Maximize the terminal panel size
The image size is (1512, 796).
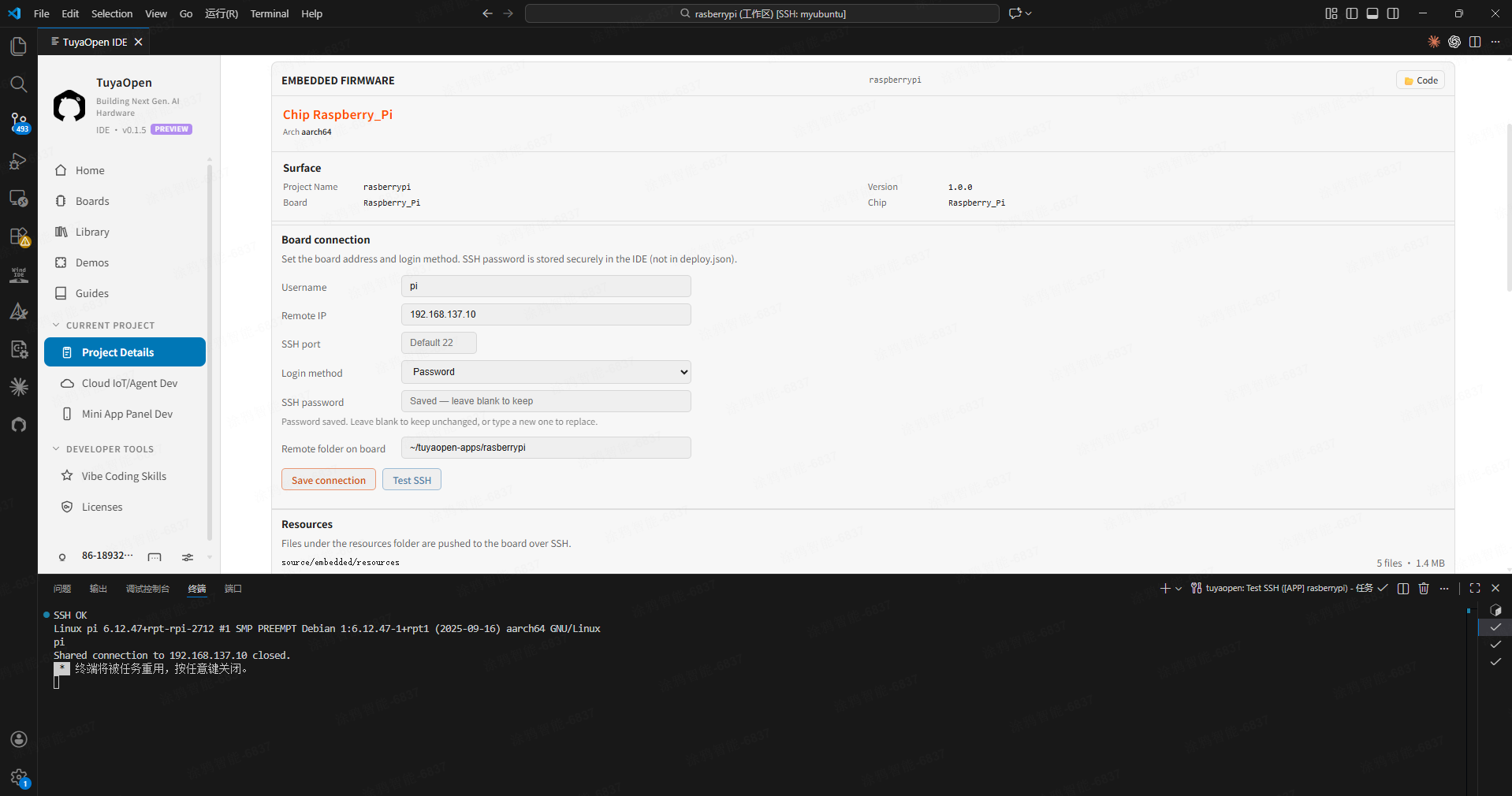[x=1475, y=588]
